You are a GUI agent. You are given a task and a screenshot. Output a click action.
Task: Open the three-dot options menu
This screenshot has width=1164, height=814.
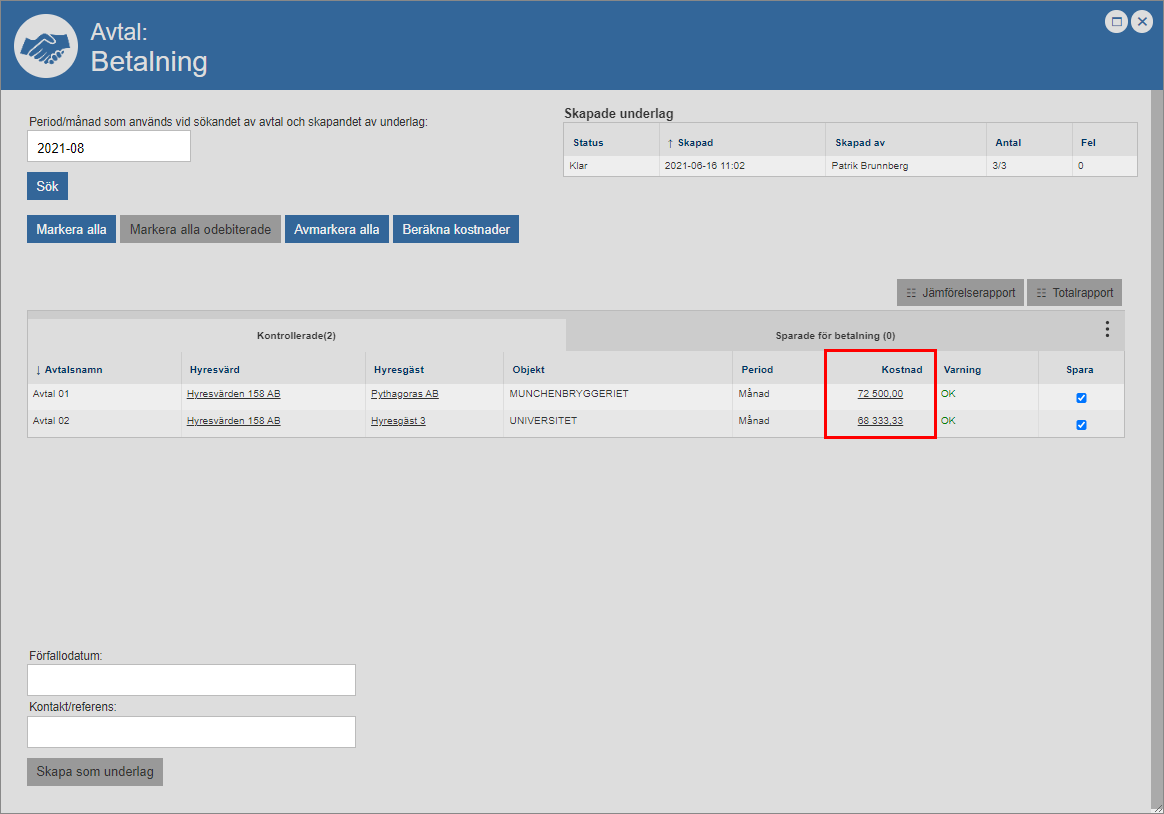coord(1107,329)
